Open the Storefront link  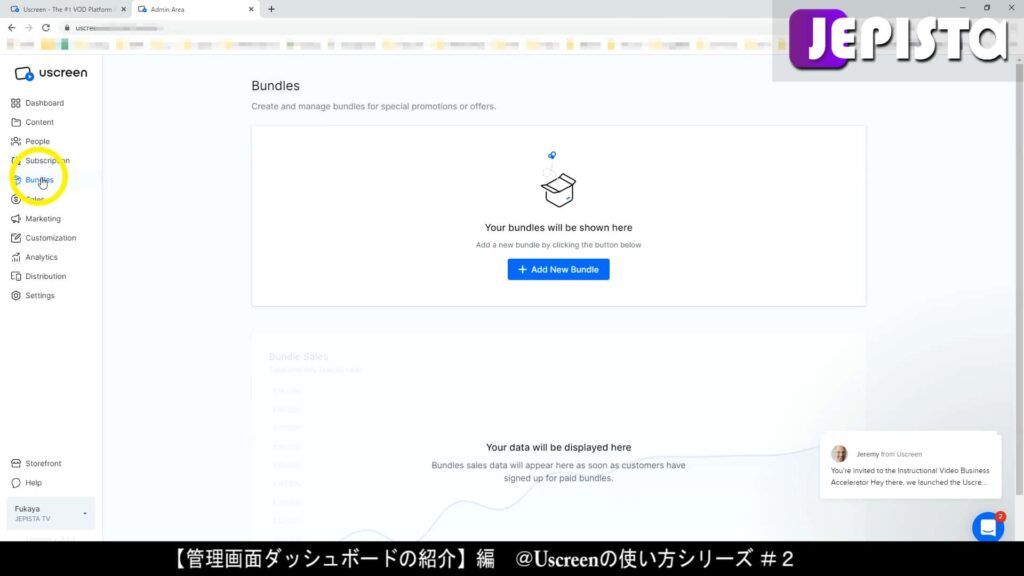(43, 464)
